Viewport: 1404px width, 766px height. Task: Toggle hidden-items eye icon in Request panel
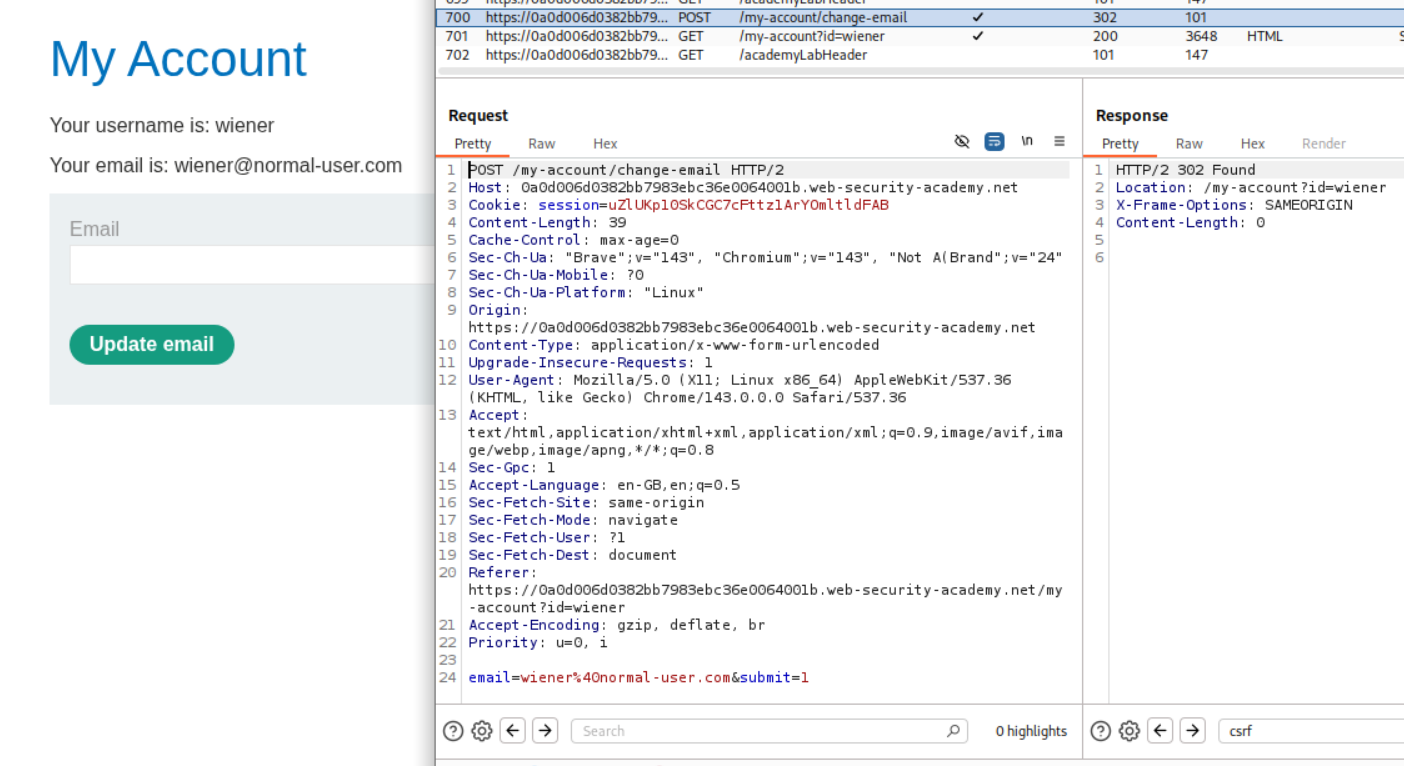coord(962,142)
